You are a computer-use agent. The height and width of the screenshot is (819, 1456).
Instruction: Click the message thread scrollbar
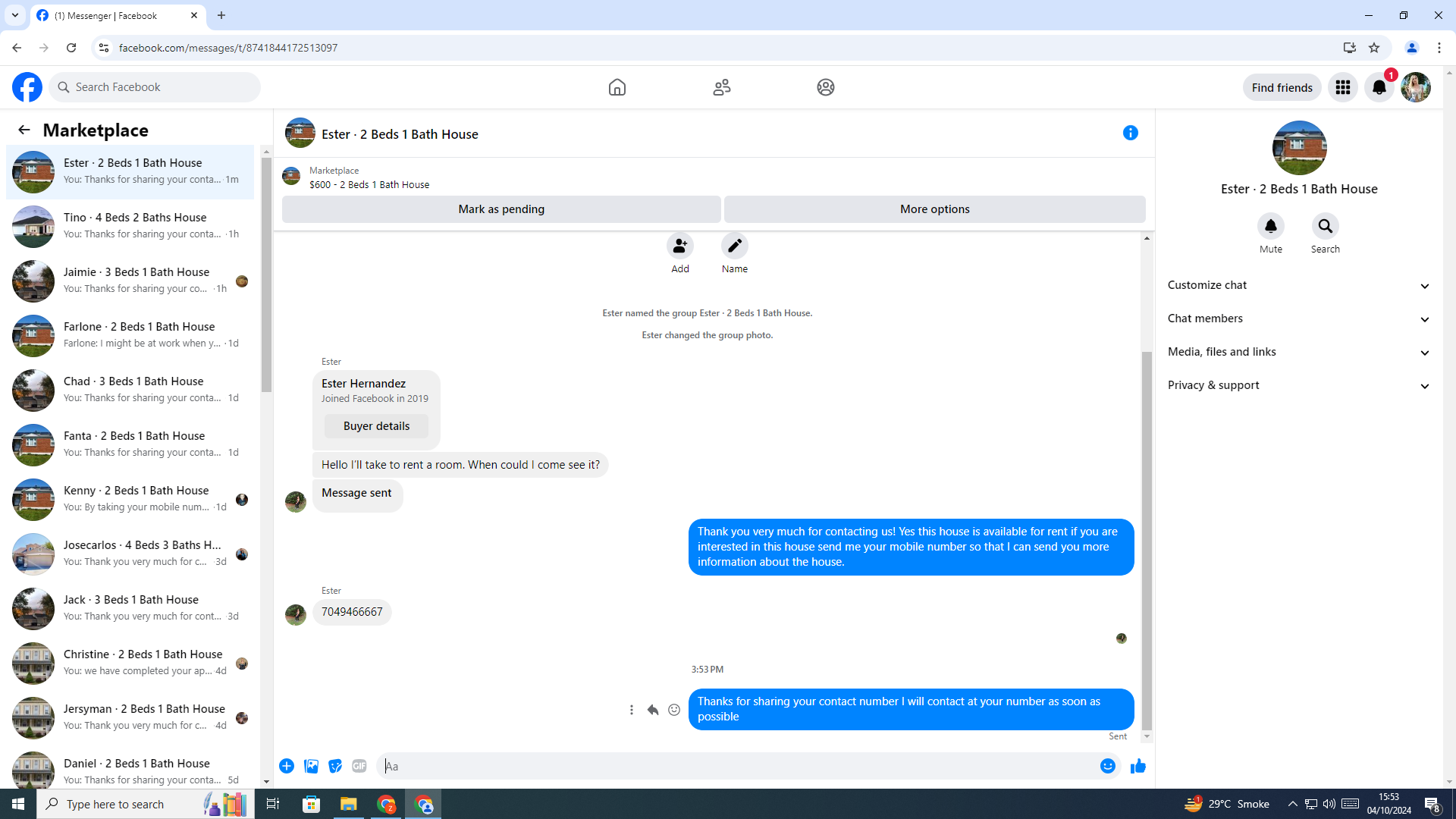coord(1147,540)
